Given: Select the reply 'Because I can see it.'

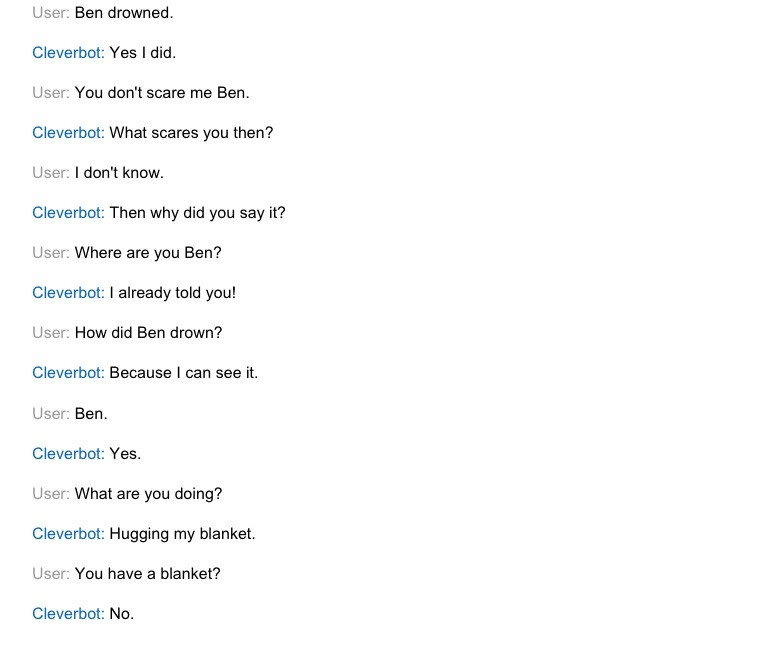Looking at the screenshot, I should click(x=184, y=373).
